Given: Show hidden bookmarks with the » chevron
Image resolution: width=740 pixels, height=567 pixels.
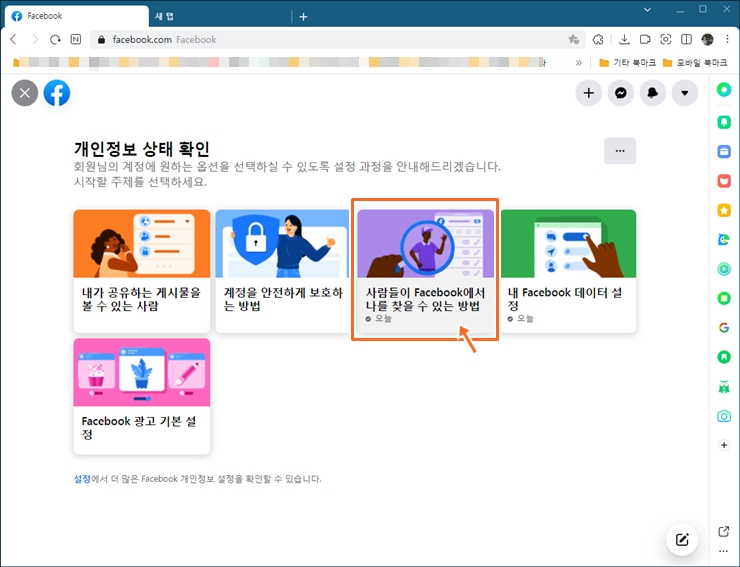Looking at the screenshot, I should tap(579, 63).
